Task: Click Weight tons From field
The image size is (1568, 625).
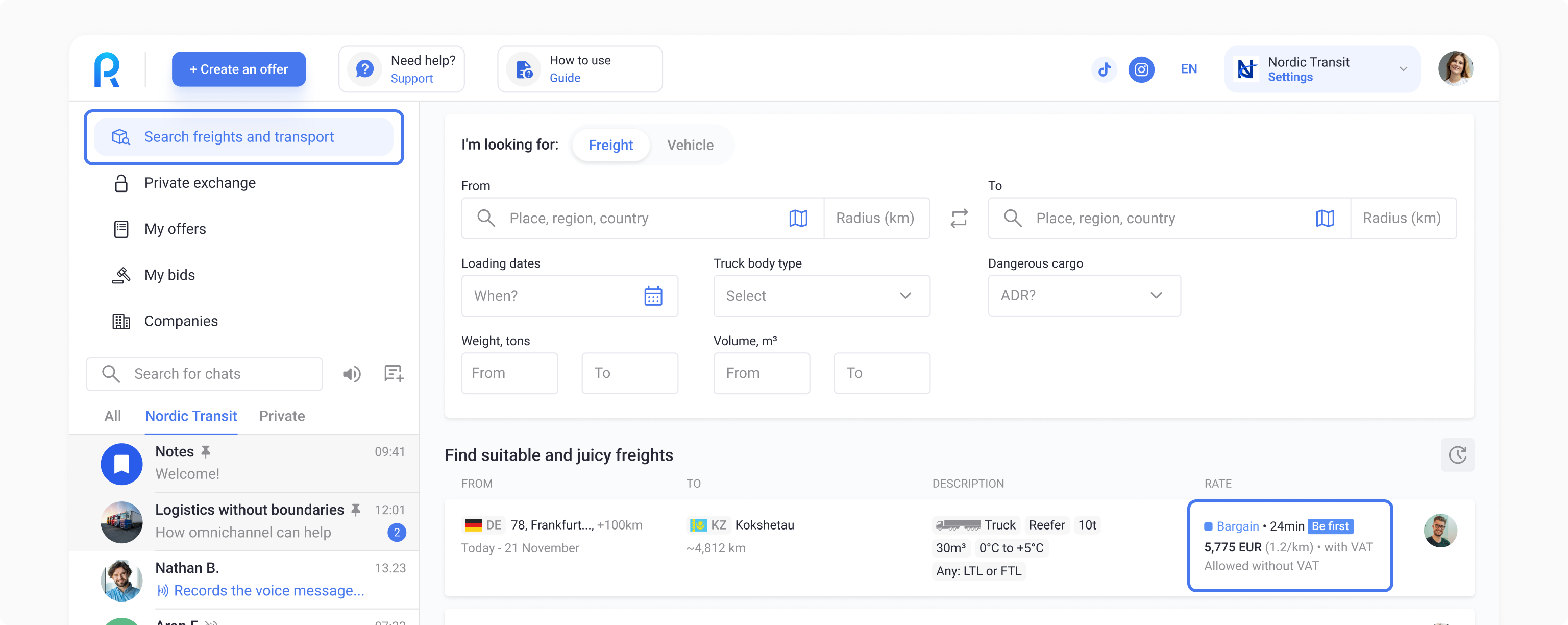Action: (509, 373)
